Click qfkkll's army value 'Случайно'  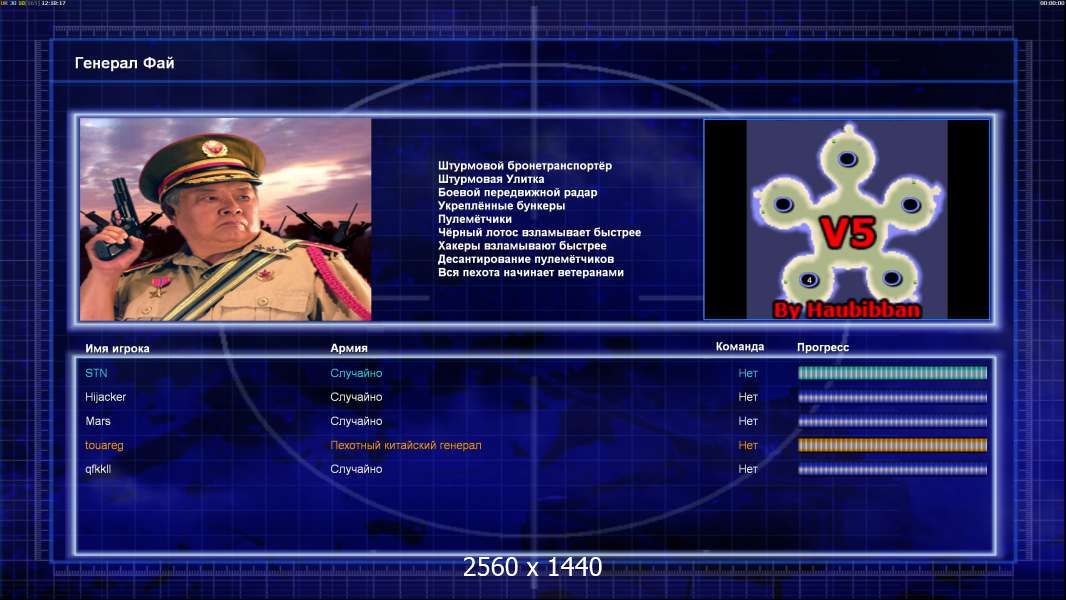[x=356, y=469]
